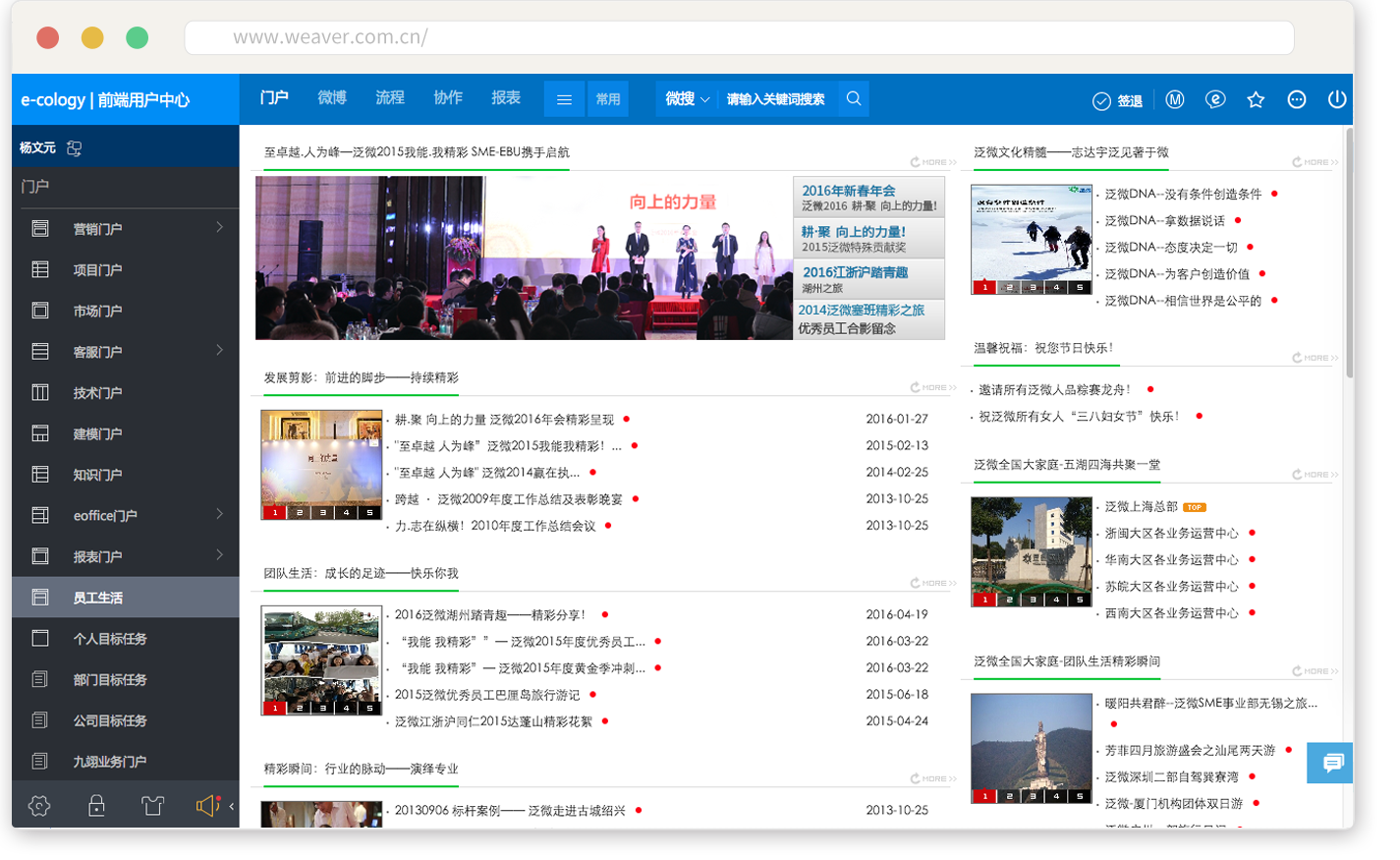Click the power logout icon
This screenshot has width=1400, height=860.
pos(1336,100)
